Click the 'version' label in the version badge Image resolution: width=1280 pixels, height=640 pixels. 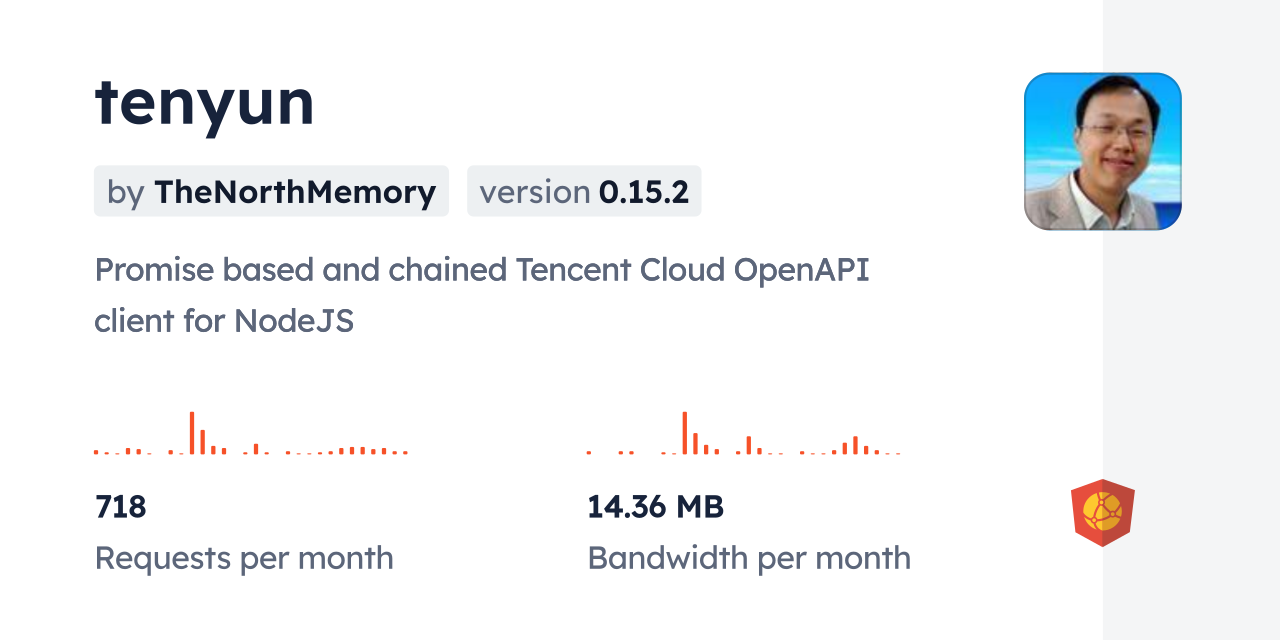pyautogui.click(x=534, y=192)
